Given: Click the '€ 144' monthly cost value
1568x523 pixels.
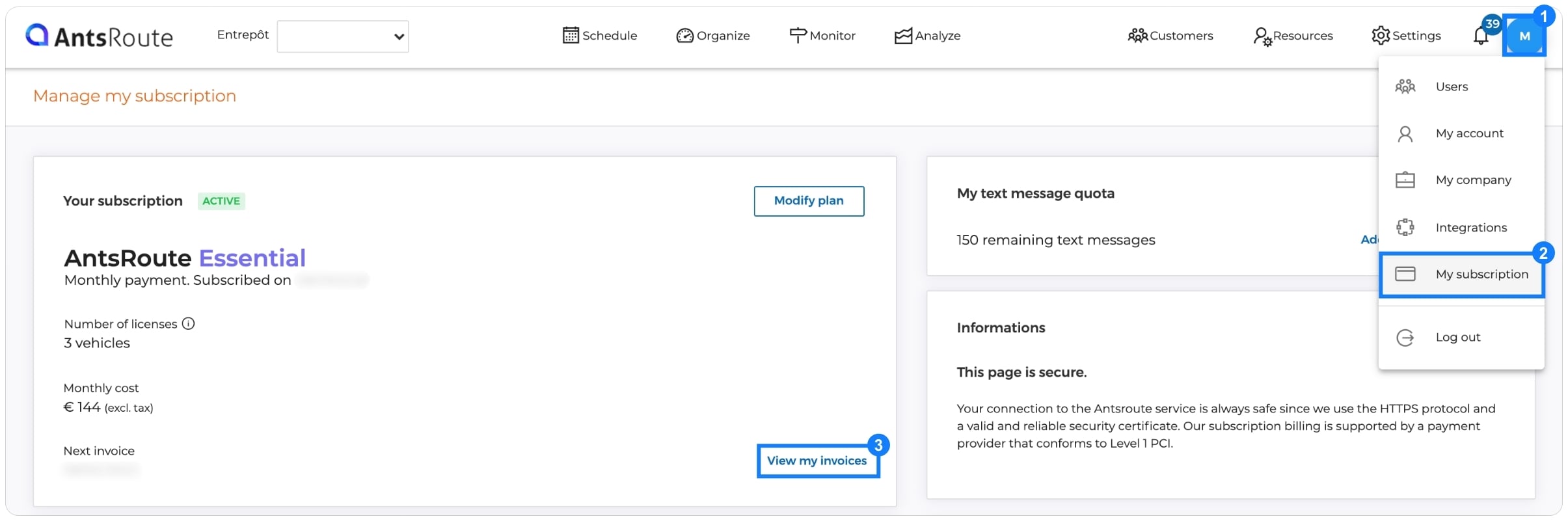Looking at the screenshot, I should click(x=82, y=407).
